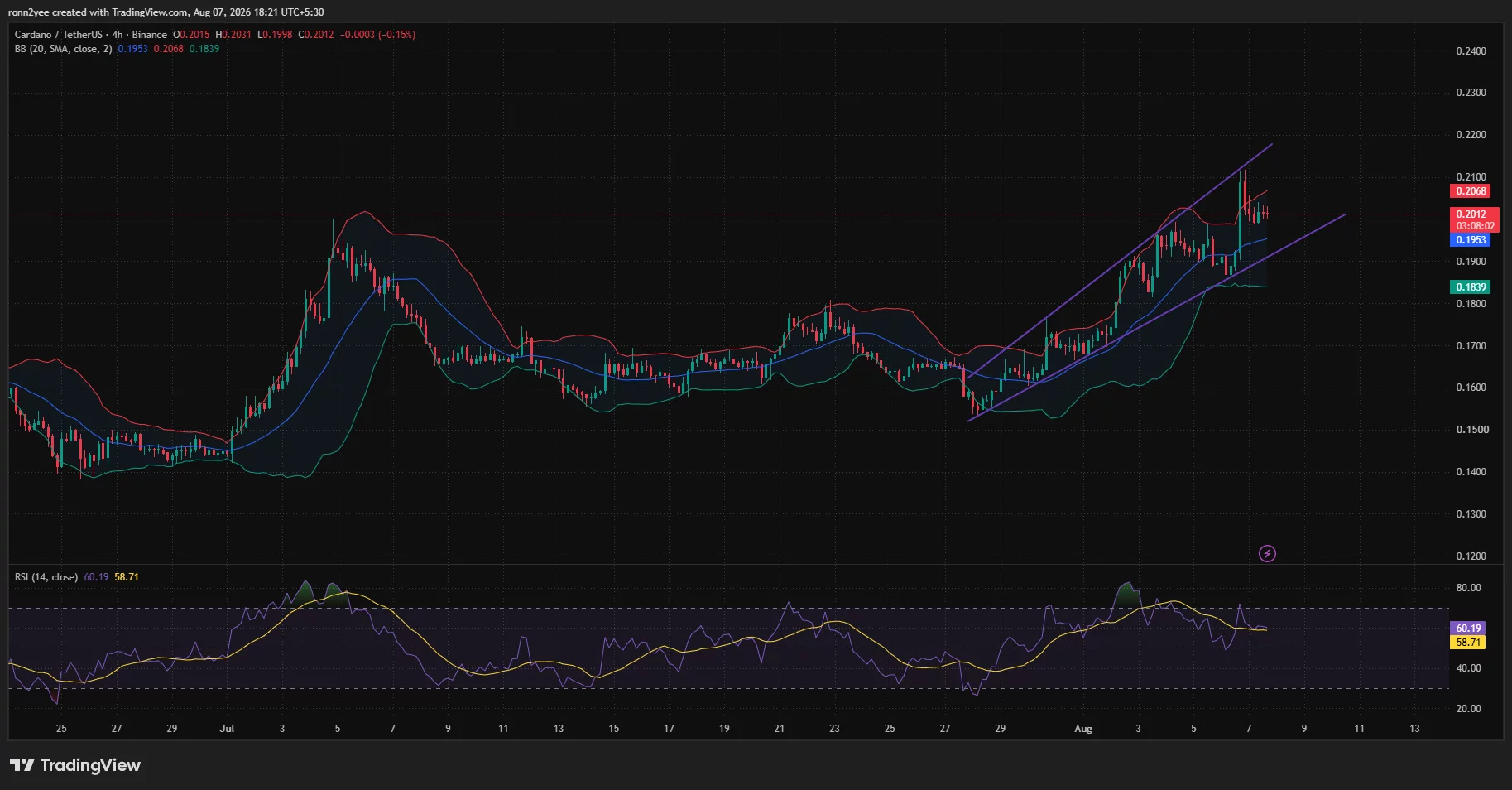Click the red BB upper value 0.2068 in legend

pos(169,49)
